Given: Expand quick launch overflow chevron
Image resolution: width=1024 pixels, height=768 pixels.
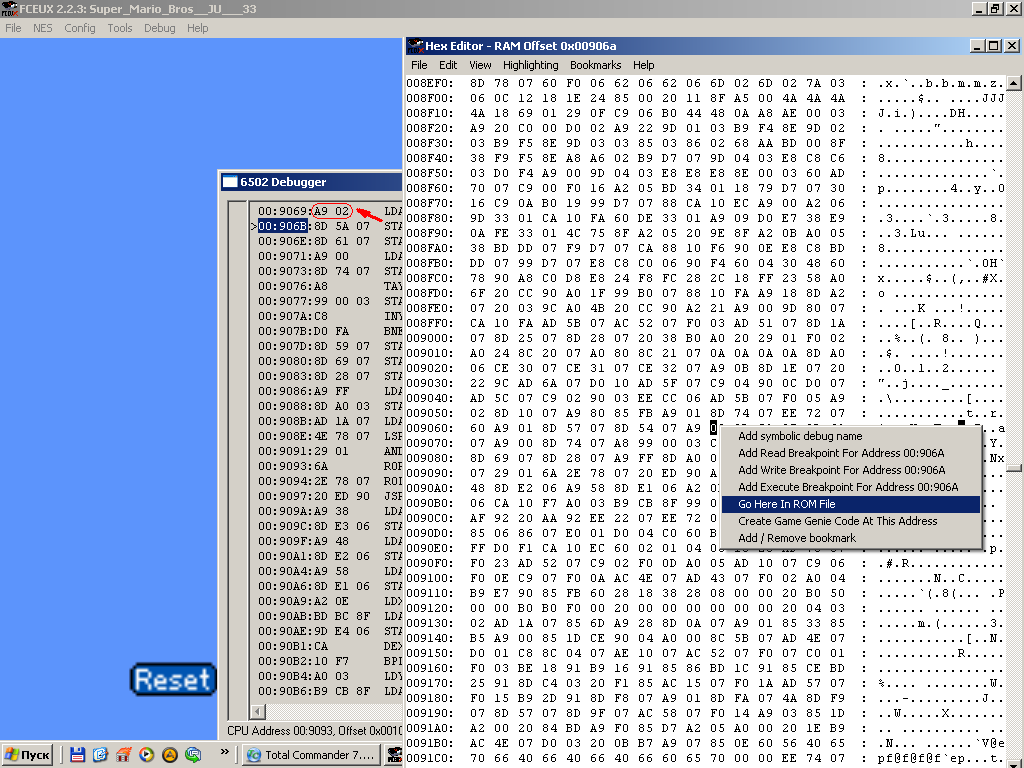Looking at the screenshot, I should point(224,752).
